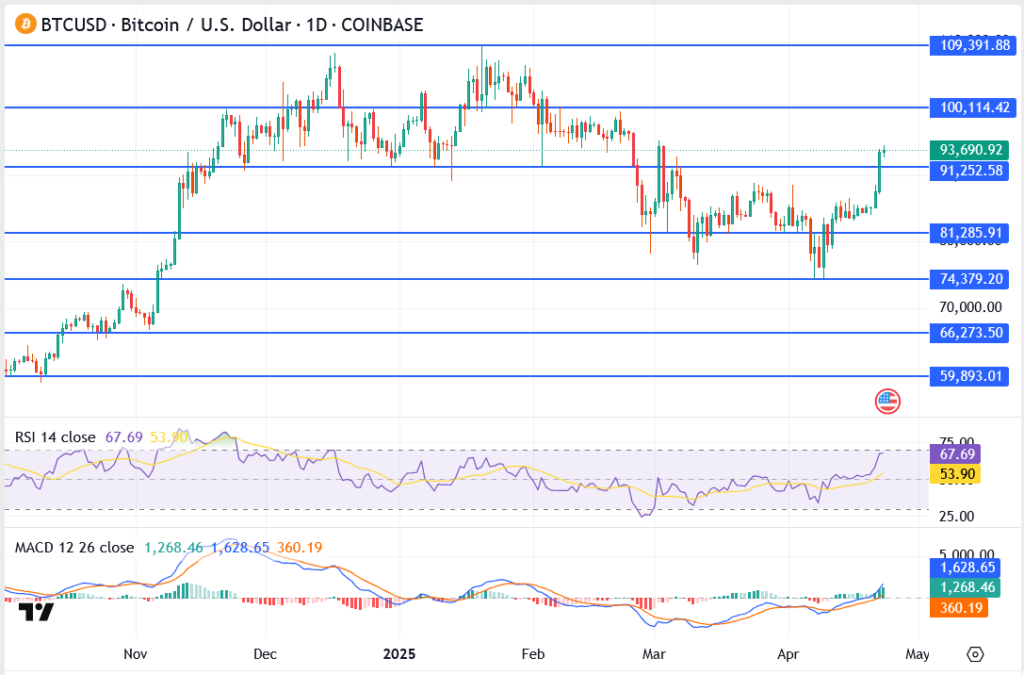The width and height of the screenshot is (1024, 675).
Task: Click the 2025 marker on time axis
Action: (x=398, y=654)
